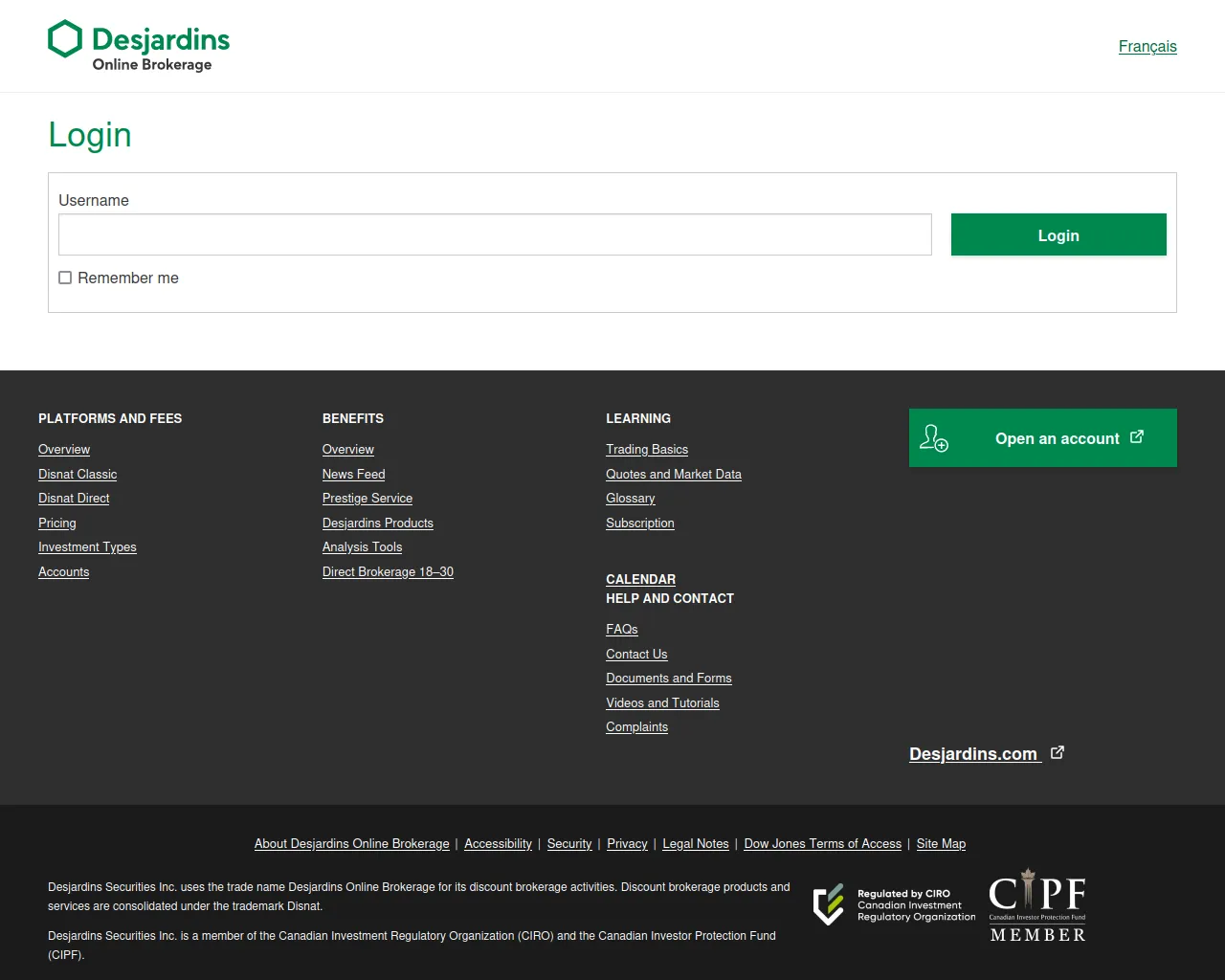Click the PLATFORMS AND FEES heading
Image resolution: width=1225 pixels, height=980 pixels.
[110, 418]
